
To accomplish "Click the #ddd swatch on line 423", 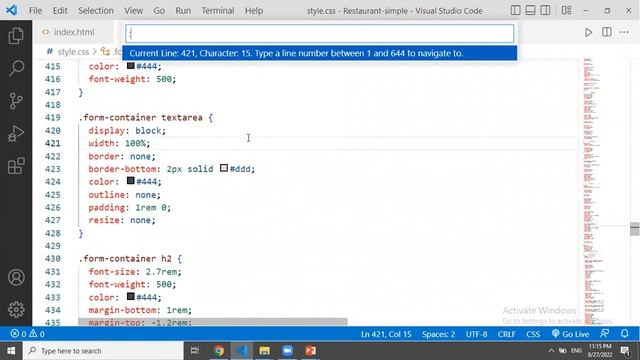I will coord(224,168).
